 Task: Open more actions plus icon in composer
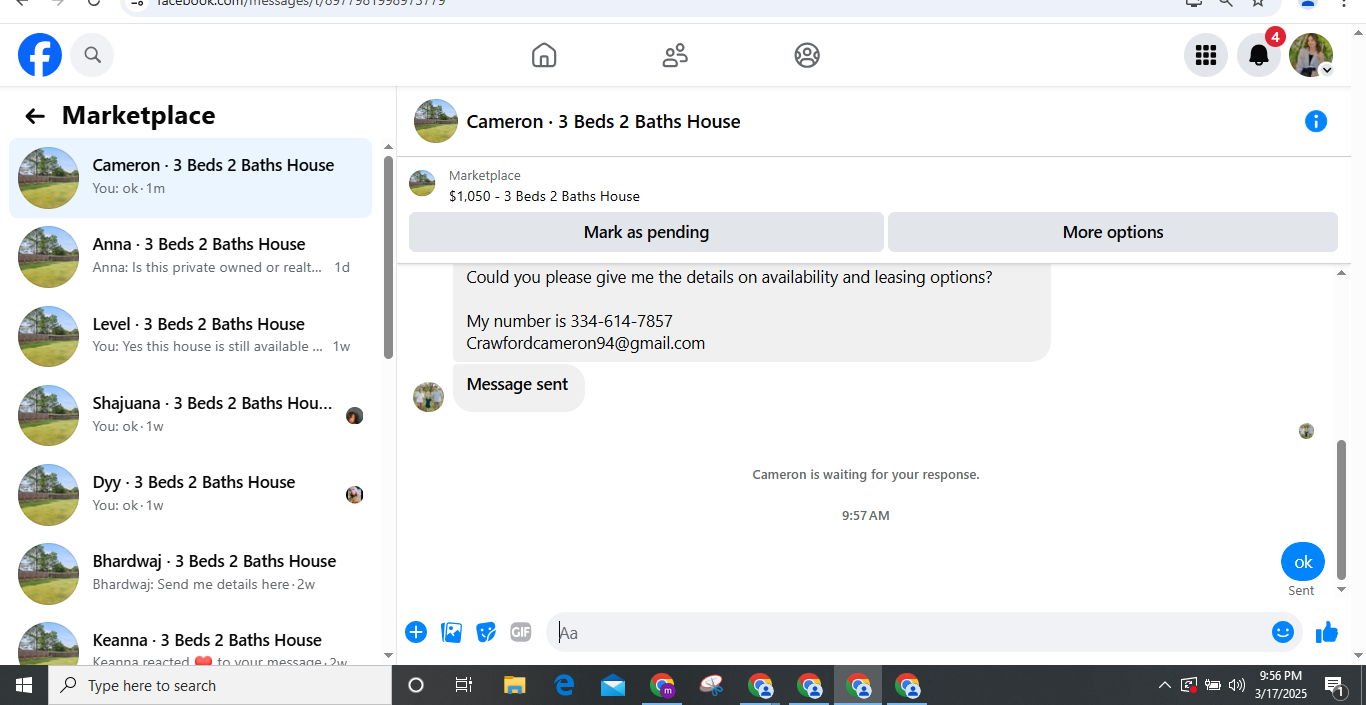pyautogui.click(x=416, y=632)
